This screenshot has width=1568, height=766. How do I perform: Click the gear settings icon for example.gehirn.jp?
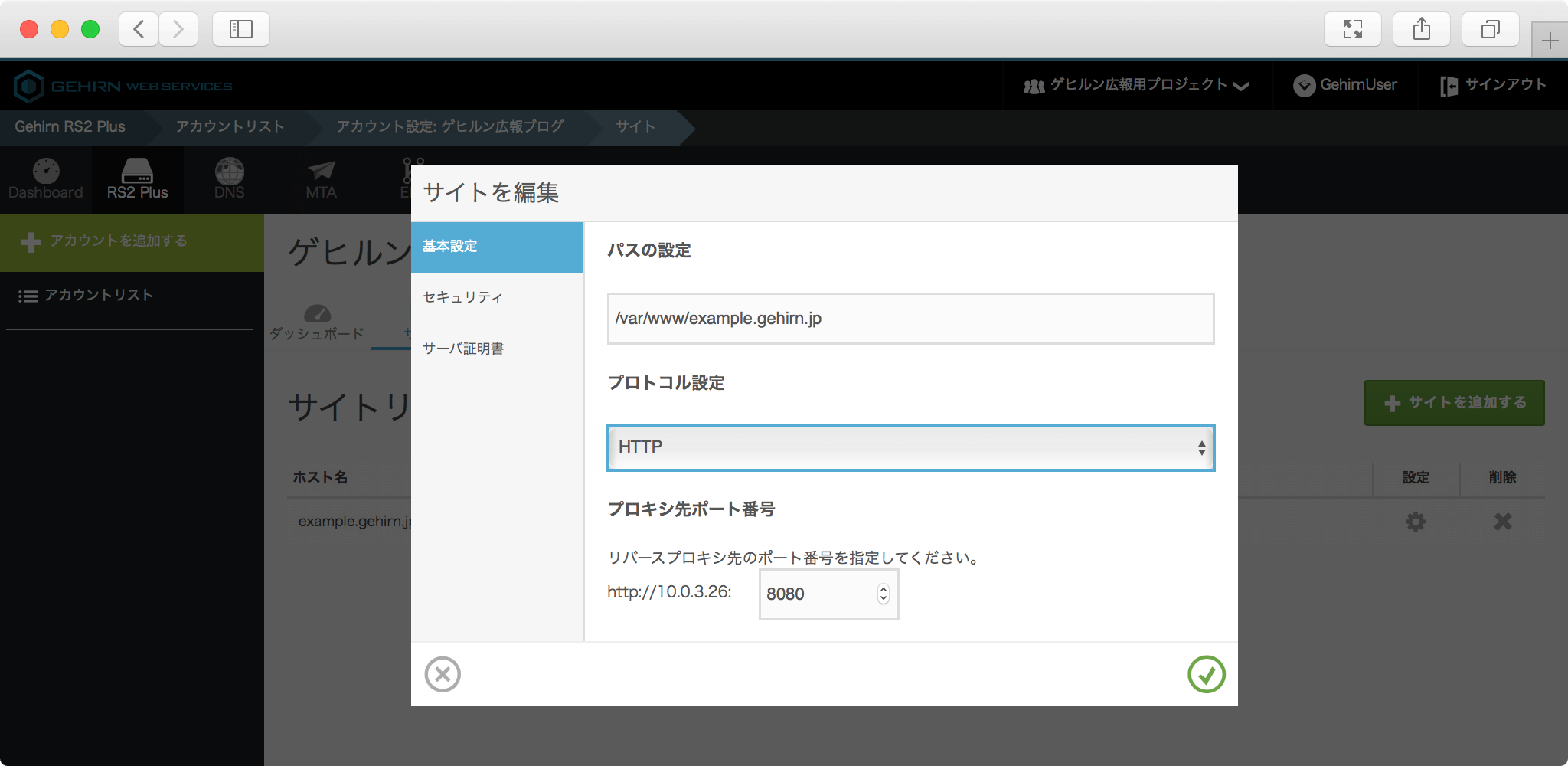1415,522
